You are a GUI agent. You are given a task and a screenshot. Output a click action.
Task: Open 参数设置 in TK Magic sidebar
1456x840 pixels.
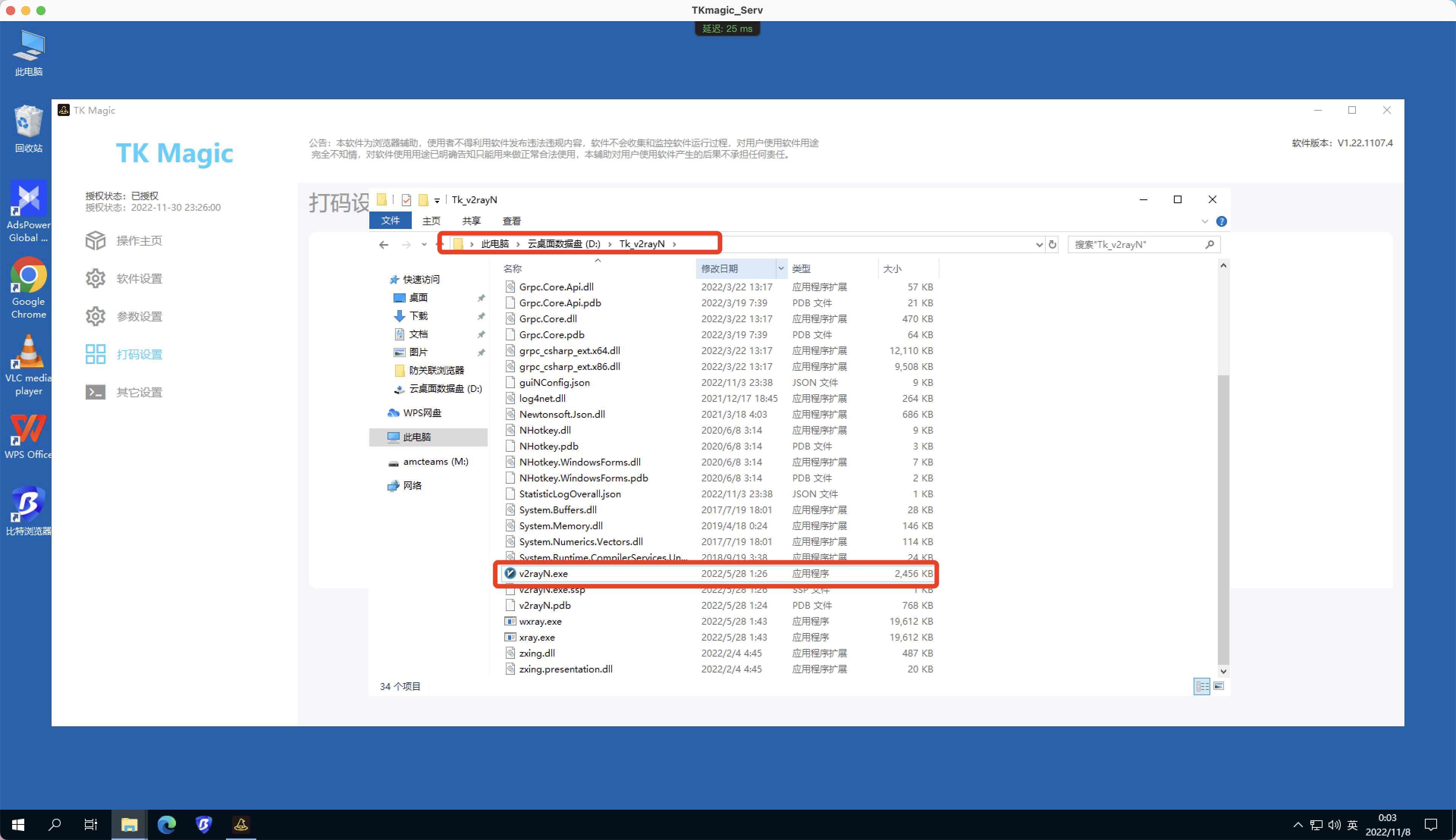(138, 316)
